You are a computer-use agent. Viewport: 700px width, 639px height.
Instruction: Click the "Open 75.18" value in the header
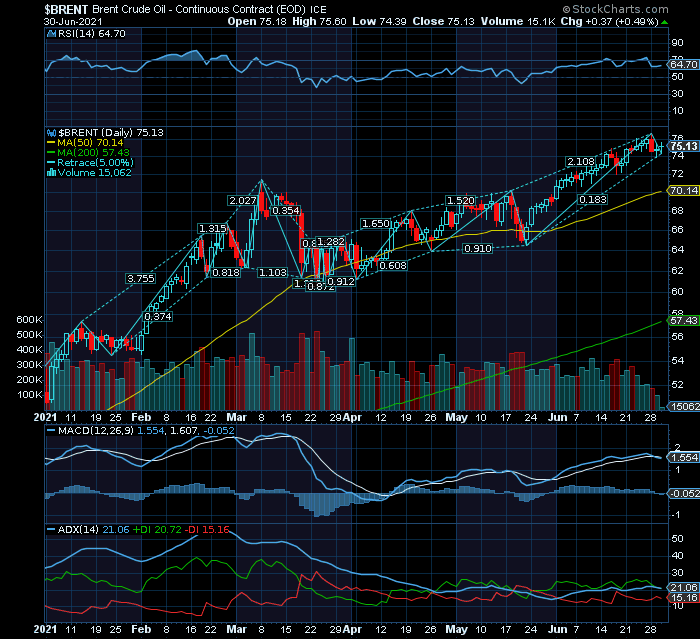(257, 21)
